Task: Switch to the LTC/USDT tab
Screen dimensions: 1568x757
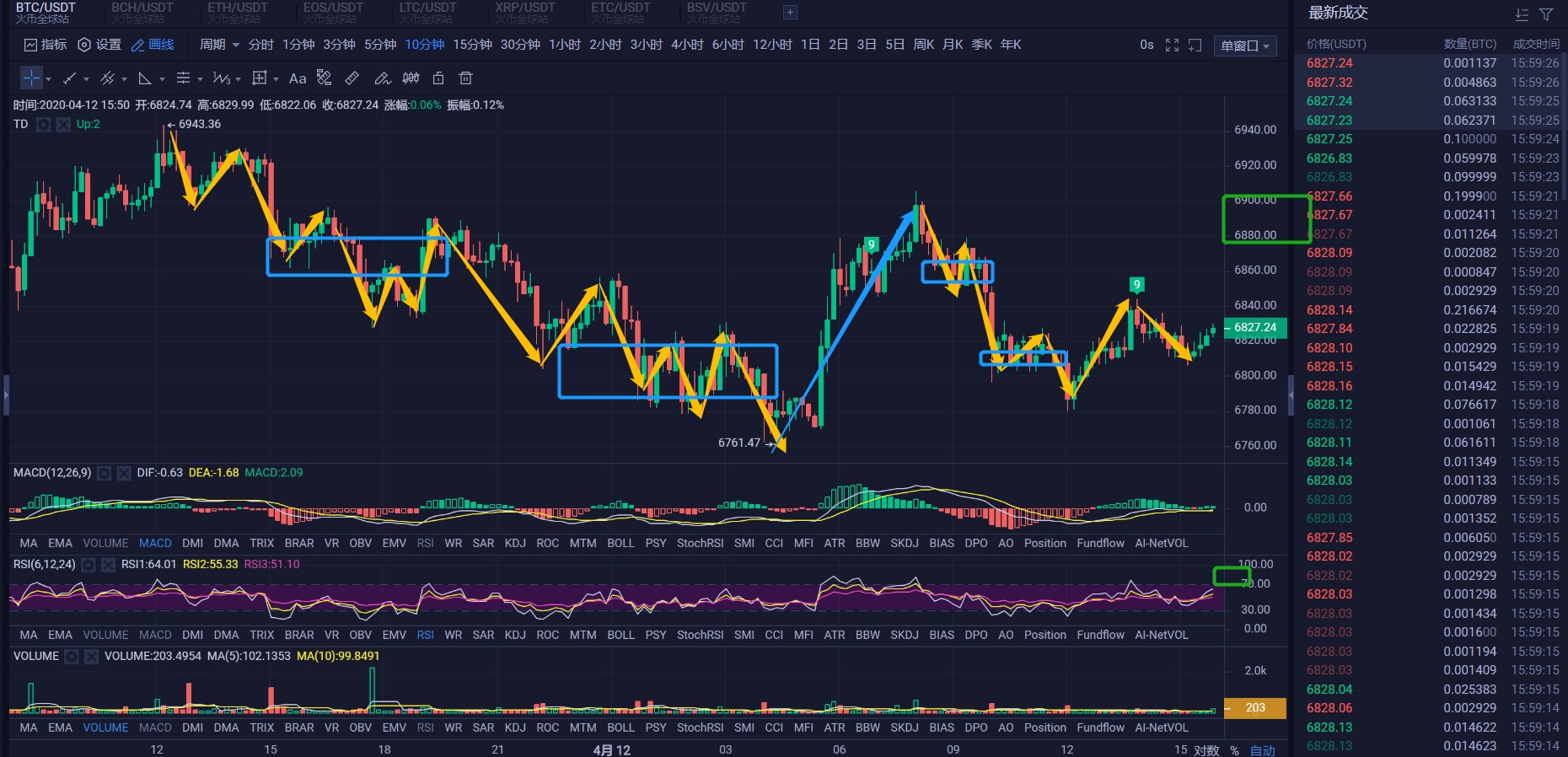Action: pyautogui.click(x=428, y=13)
